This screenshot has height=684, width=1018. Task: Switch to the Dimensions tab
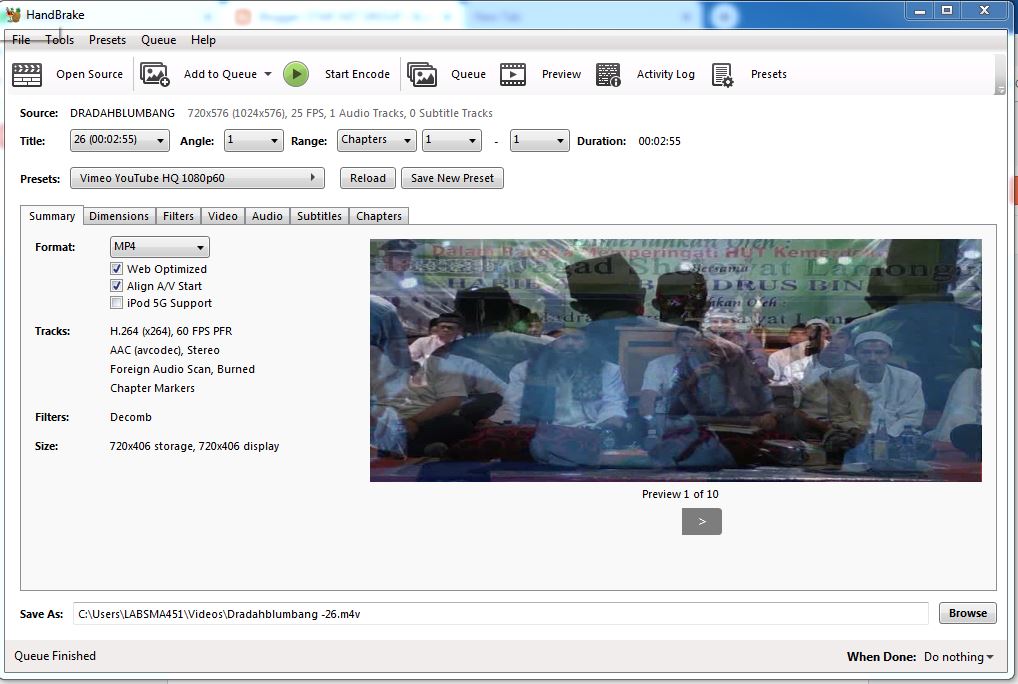pyautogui.click(x=119, y=216)
